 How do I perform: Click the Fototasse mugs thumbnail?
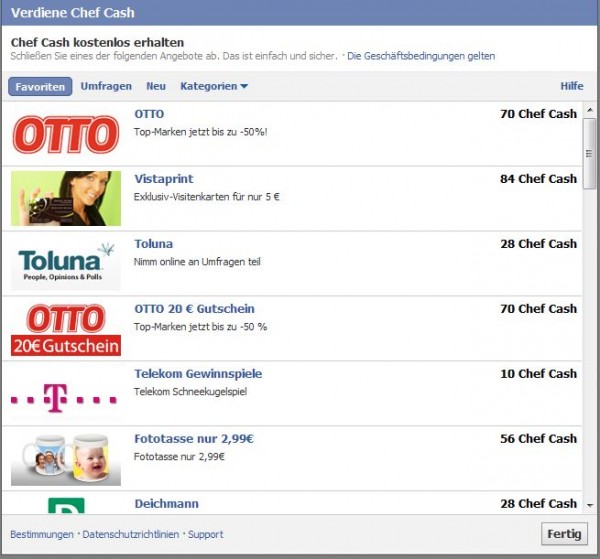pyautogui.click(x=65, y=458)
